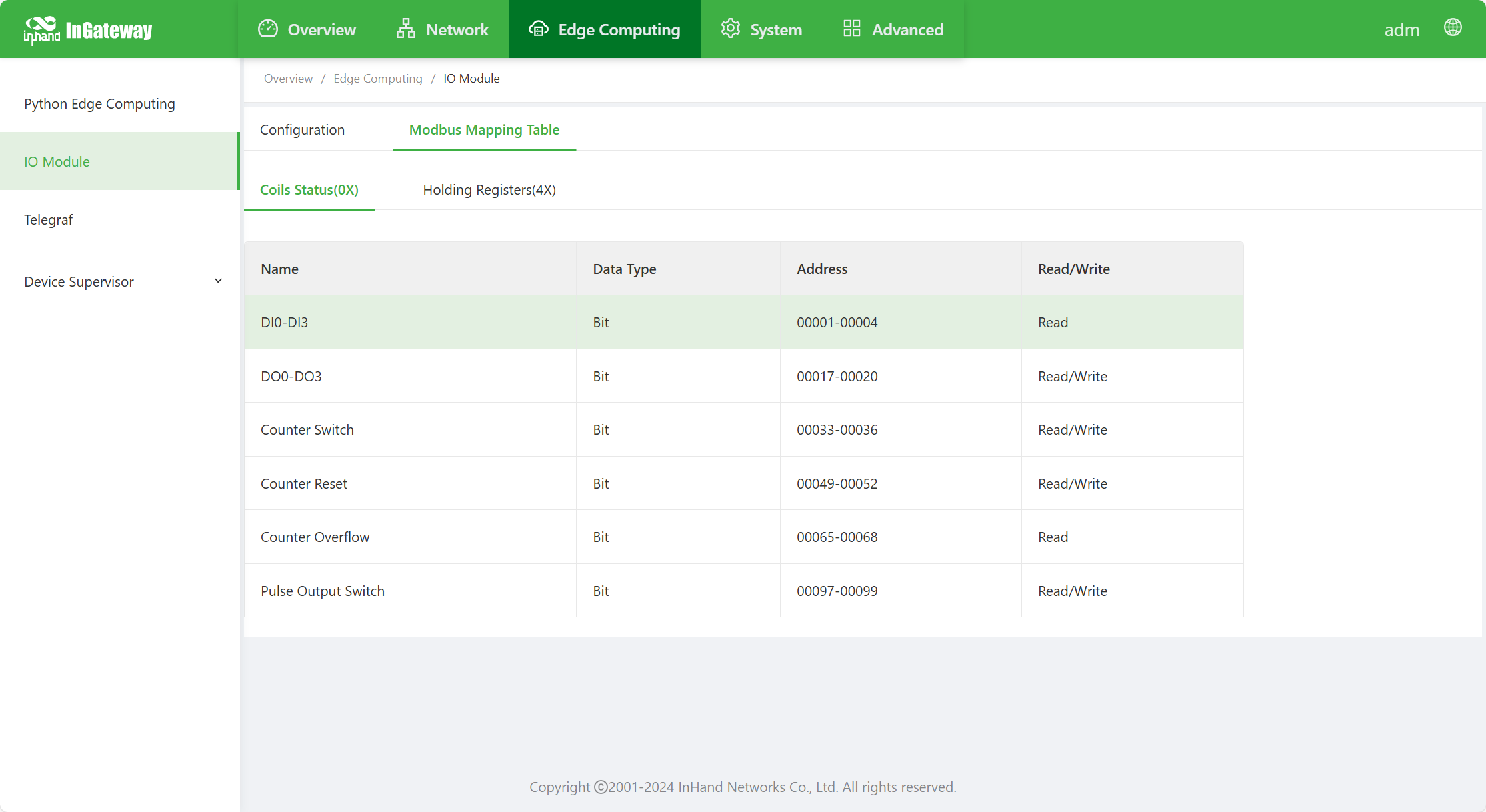1486x812 pixels.
Task: Open Telegraf in the sidebar
Action: coord(48,220)
